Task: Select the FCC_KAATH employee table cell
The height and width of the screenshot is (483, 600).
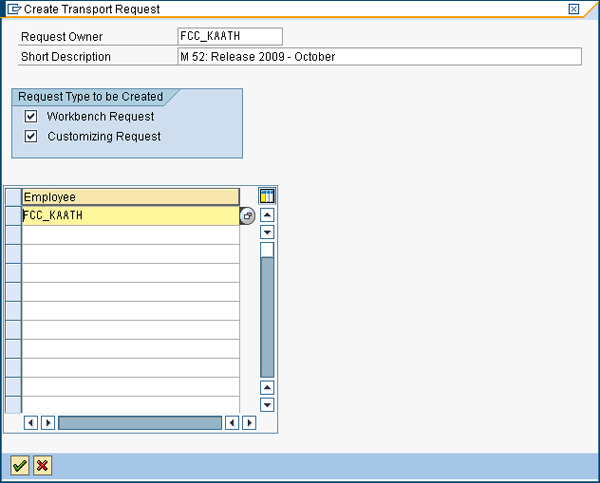Action: click(130, 216)
